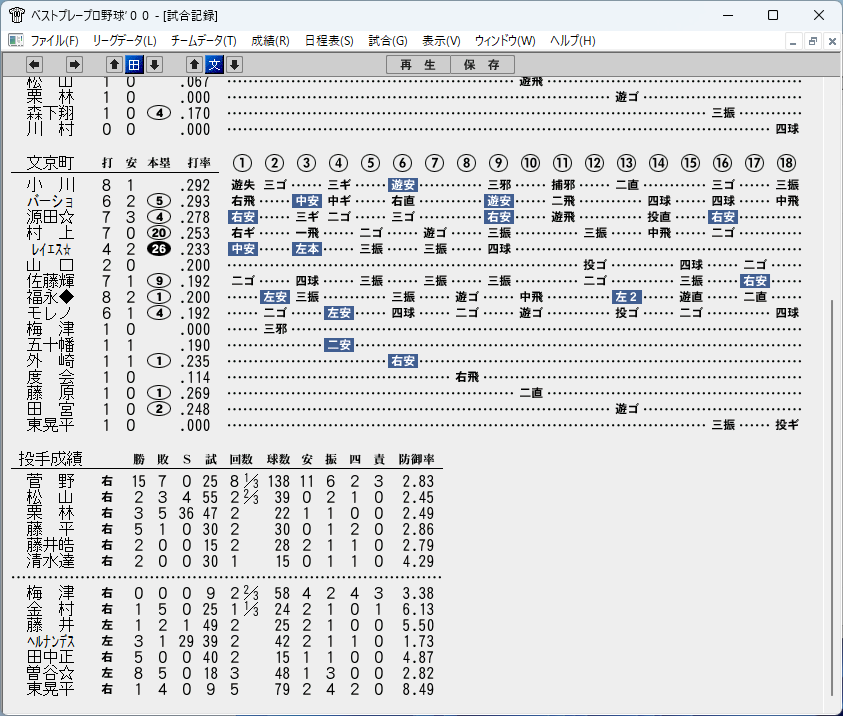
Task: Restore the inner document window
Action: tap(812, 41)
